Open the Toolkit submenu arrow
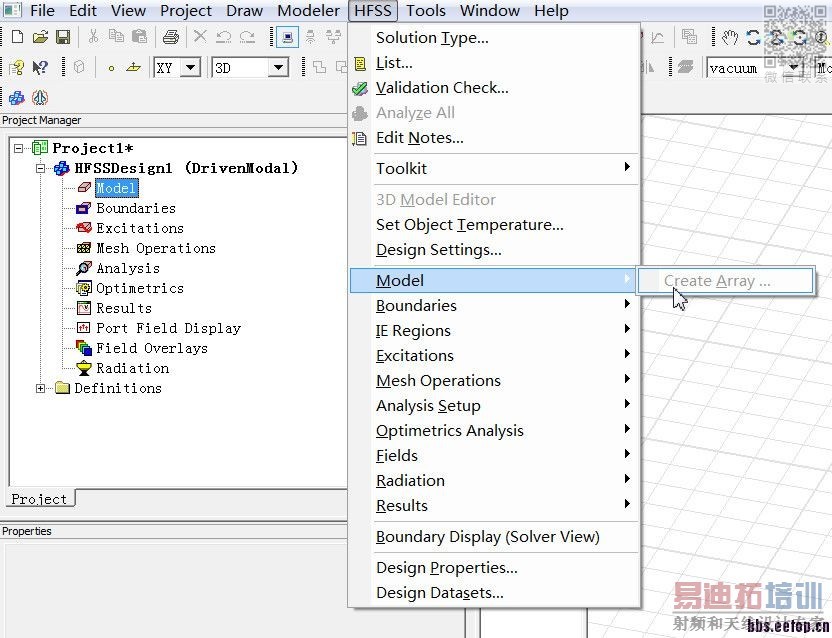Image resolution: width=832 pixels, height=638 pixels. [627, 167]
